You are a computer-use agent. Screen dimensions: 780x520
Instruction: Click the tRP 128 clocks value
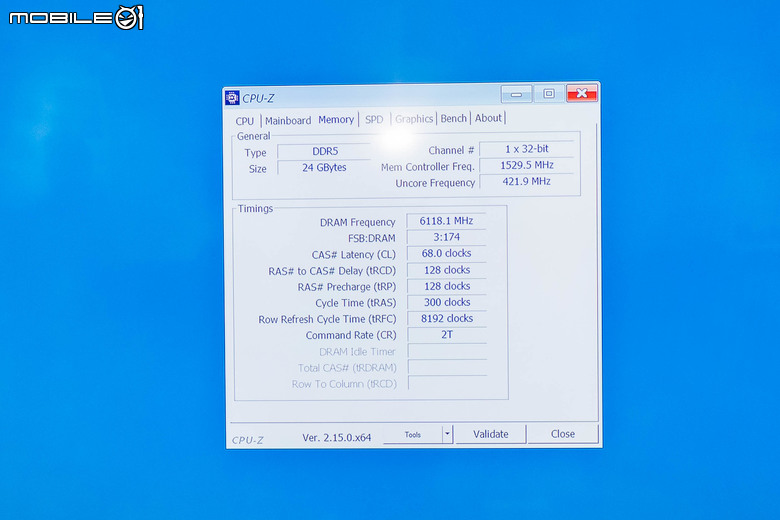pyautogui.click(x=446, y=286)
